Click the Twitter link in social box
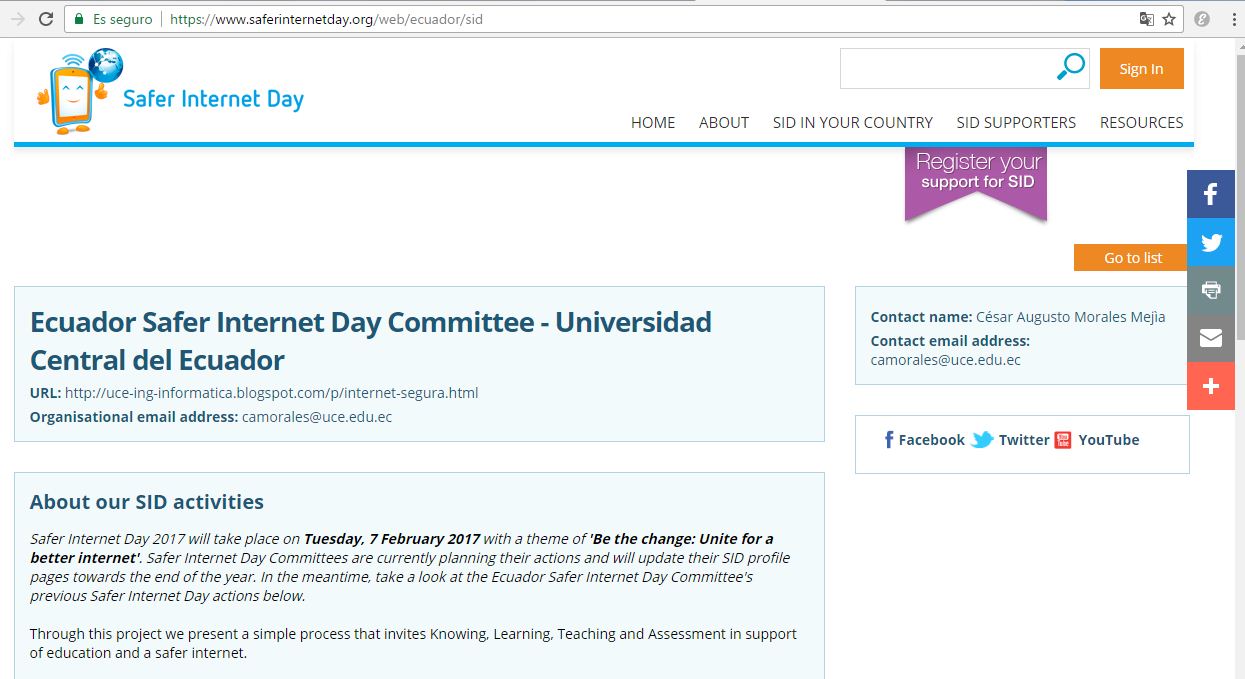 click(1010, 440)
